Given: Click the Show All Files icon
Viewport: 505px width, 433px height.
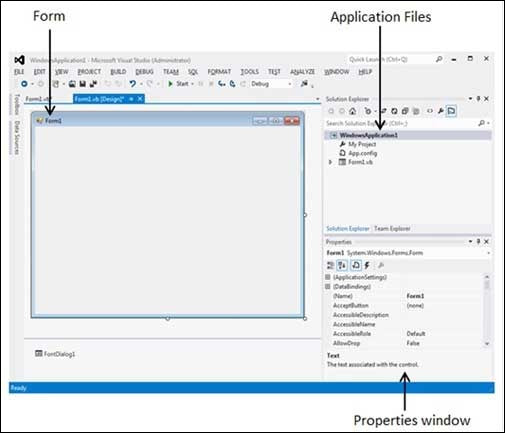Looking at the screenshot, I should point(416,111).
